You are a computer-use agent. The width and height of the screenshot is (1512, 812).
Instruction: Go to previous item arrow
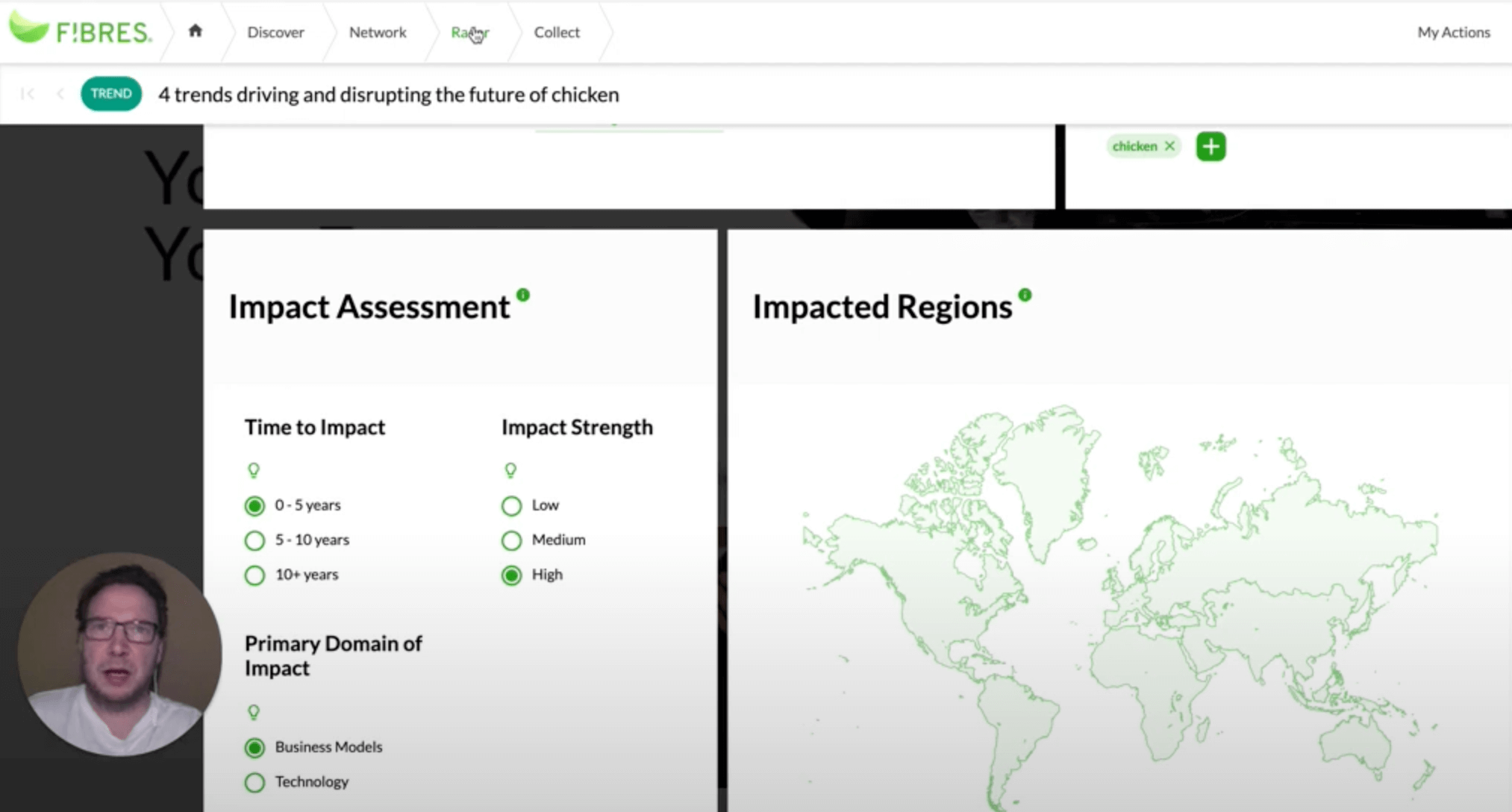click(x=60, y=93)
